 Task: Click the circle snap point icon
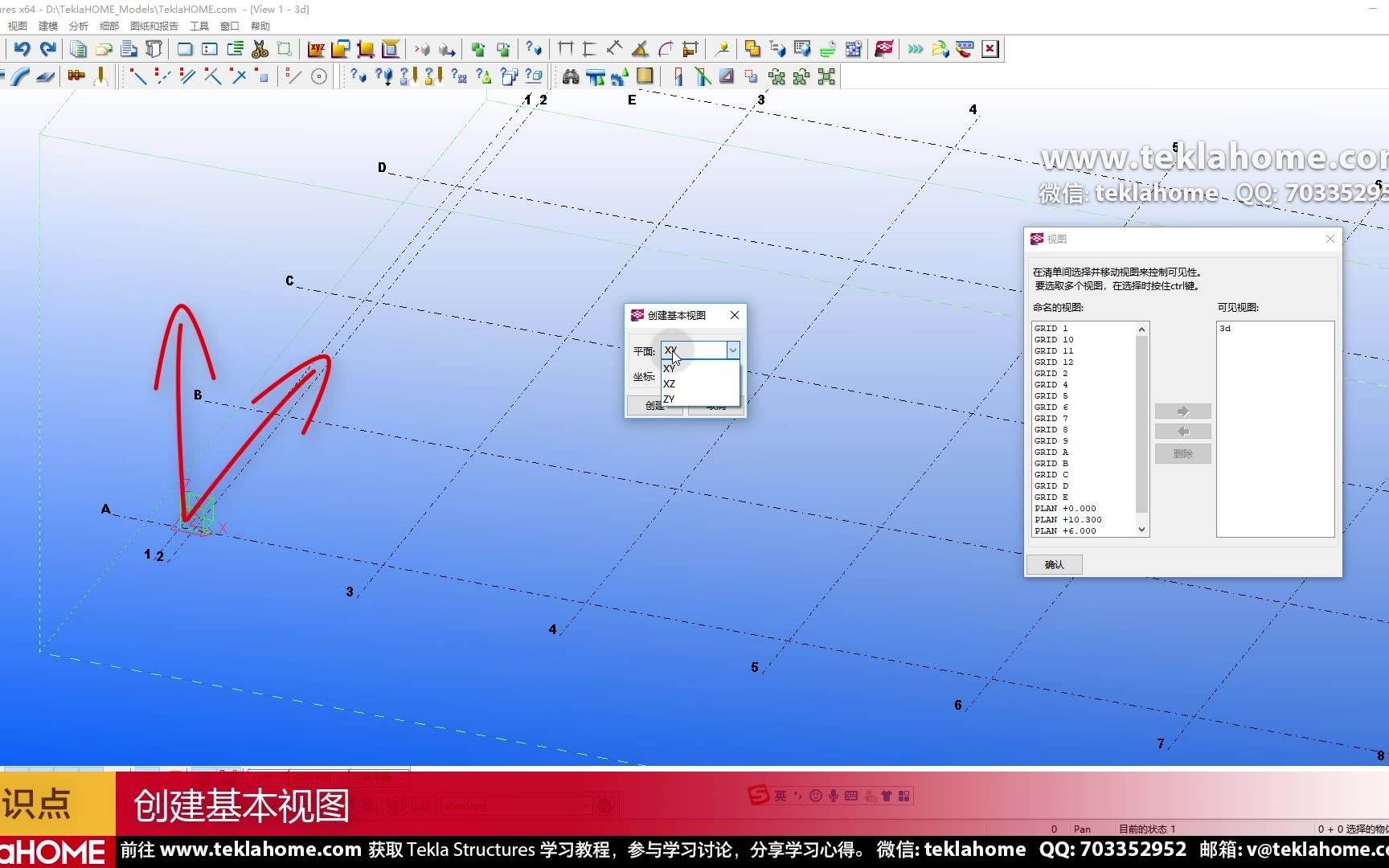[319, 76]
